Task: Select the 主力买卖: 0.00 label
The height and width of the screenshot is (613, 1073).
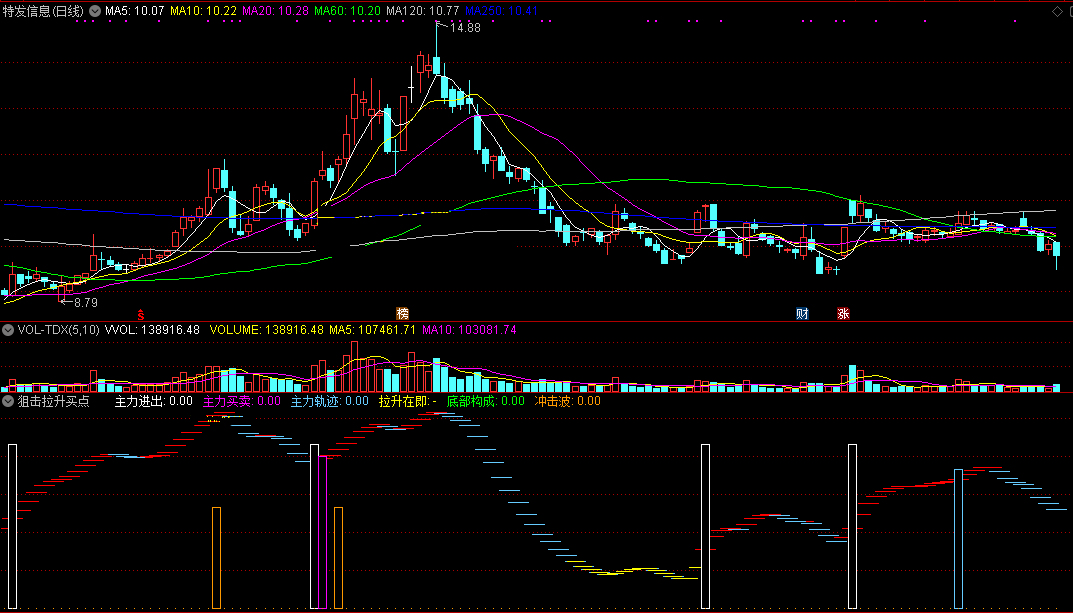Action: (x=242, y=401)
